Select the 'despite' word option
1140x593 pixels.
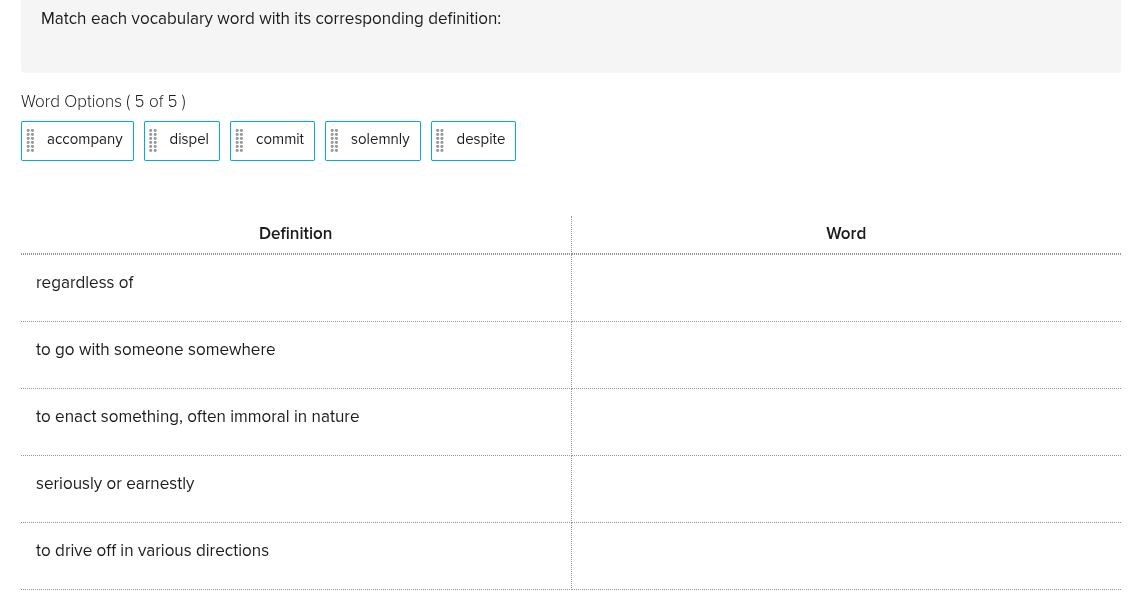(x=481, y=139)
